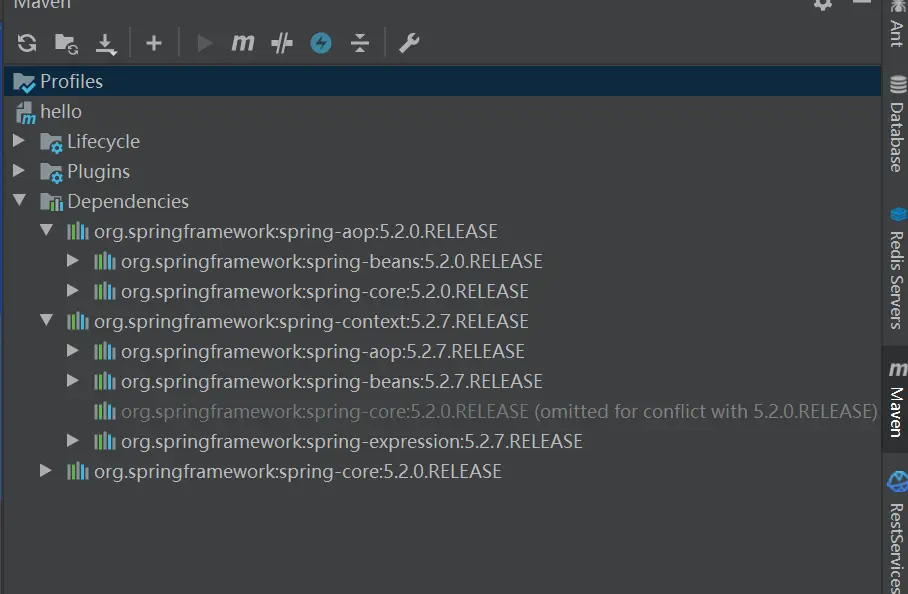
Task: Expand the Lifecycle node
Action: (19, 141)
